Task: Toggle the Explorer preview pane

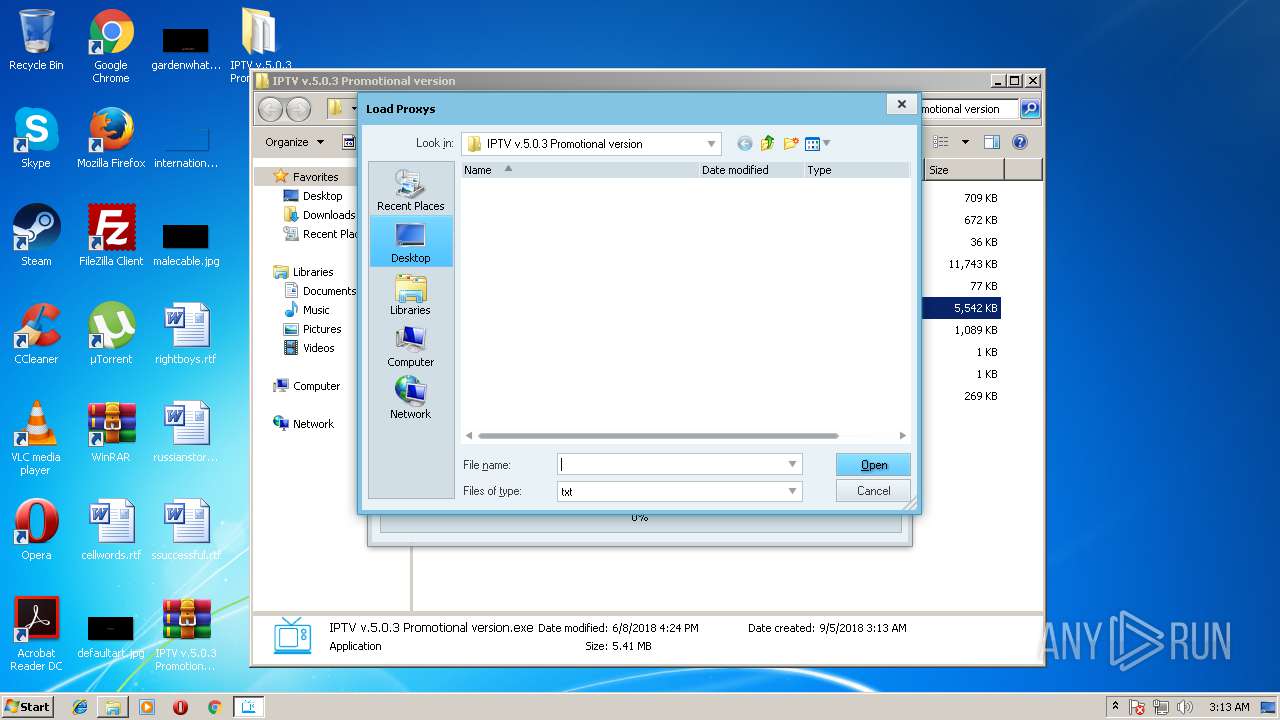Action: [x=992, y=142]
